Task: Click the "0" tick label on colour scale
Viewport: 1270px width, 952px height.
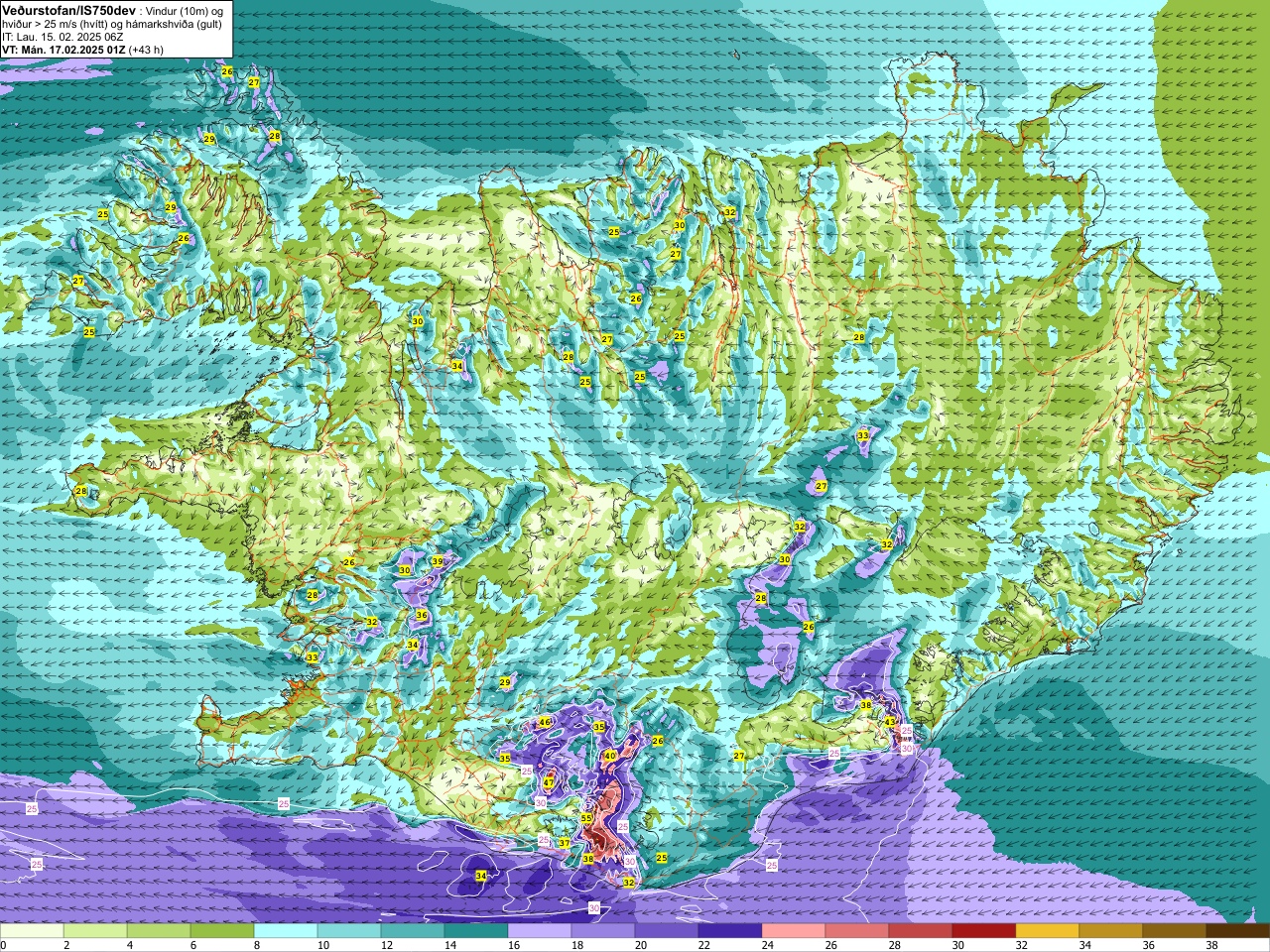Action: [3, 945]
